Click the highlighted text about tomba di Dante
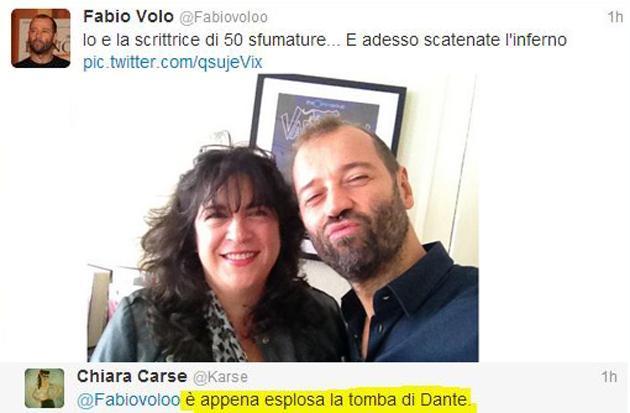Image resolution: width=630 pixels, height=413 pixels. coord(326,400)
